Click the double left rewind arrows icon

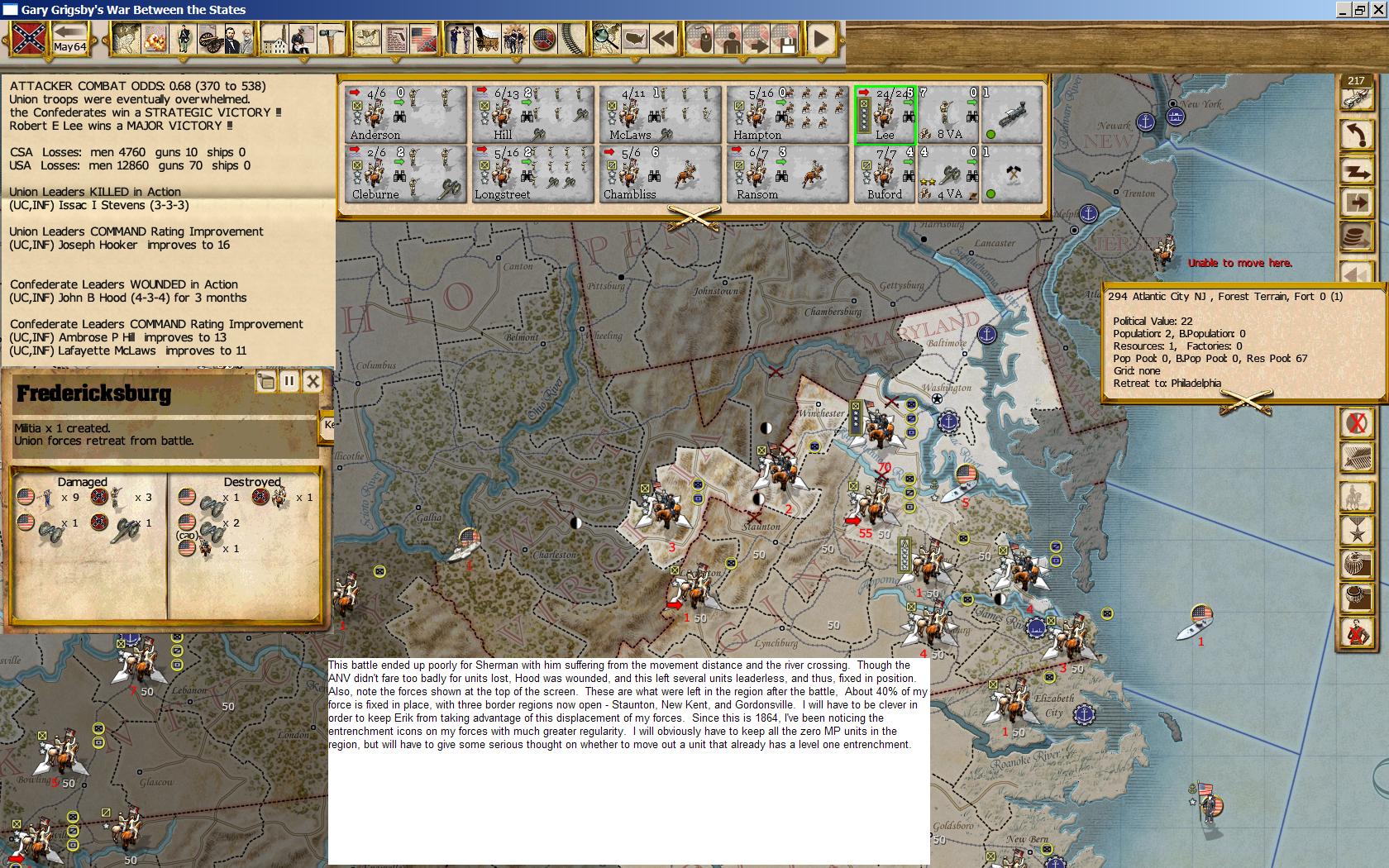tap(663, 39)
